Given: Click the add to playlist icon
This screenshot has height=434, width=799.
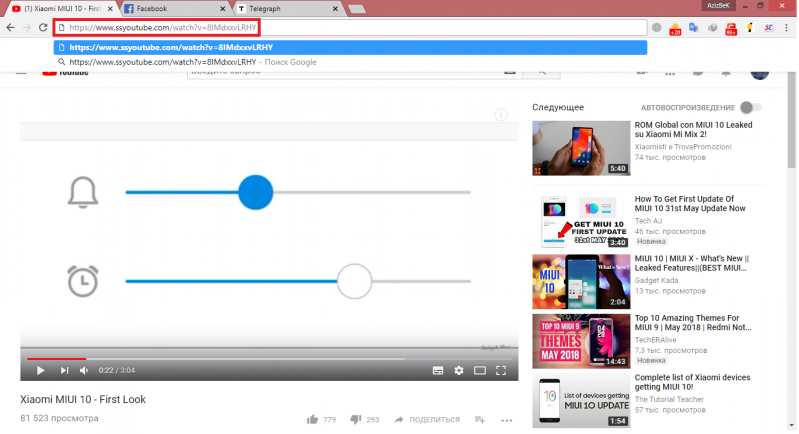Looking at the screenshot, I should pyautogui.click(x=480, y=419).
